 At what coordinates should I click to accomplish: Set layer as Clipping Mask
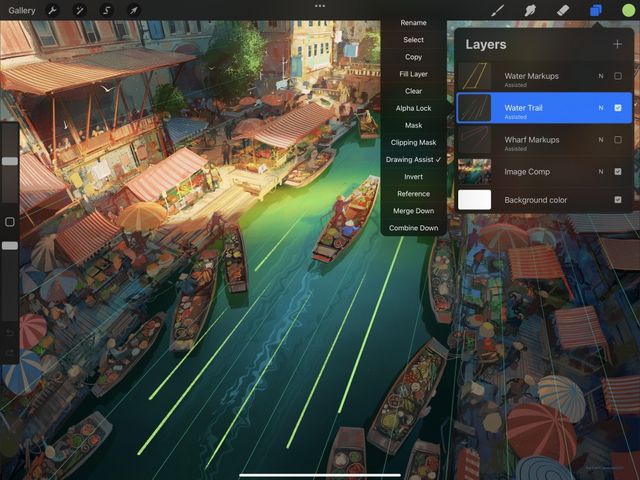tap(413, 142)
